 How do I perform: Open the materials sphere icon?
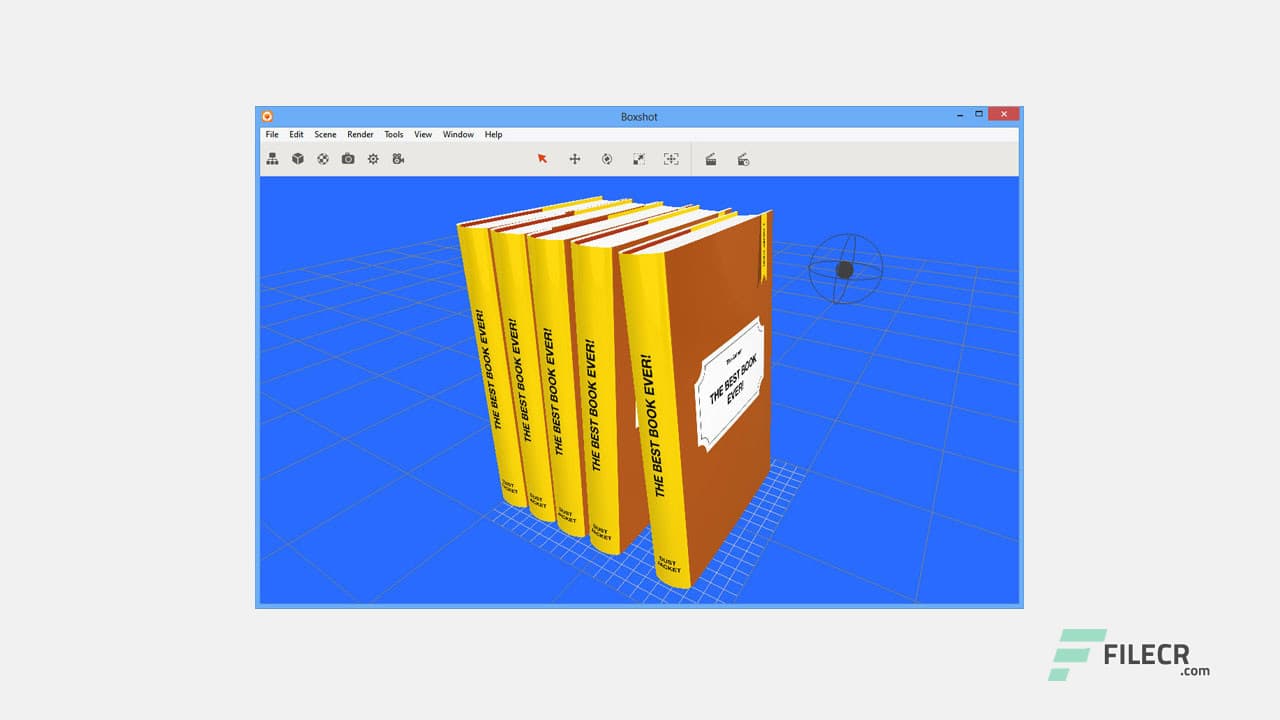(x=322, y=159)
